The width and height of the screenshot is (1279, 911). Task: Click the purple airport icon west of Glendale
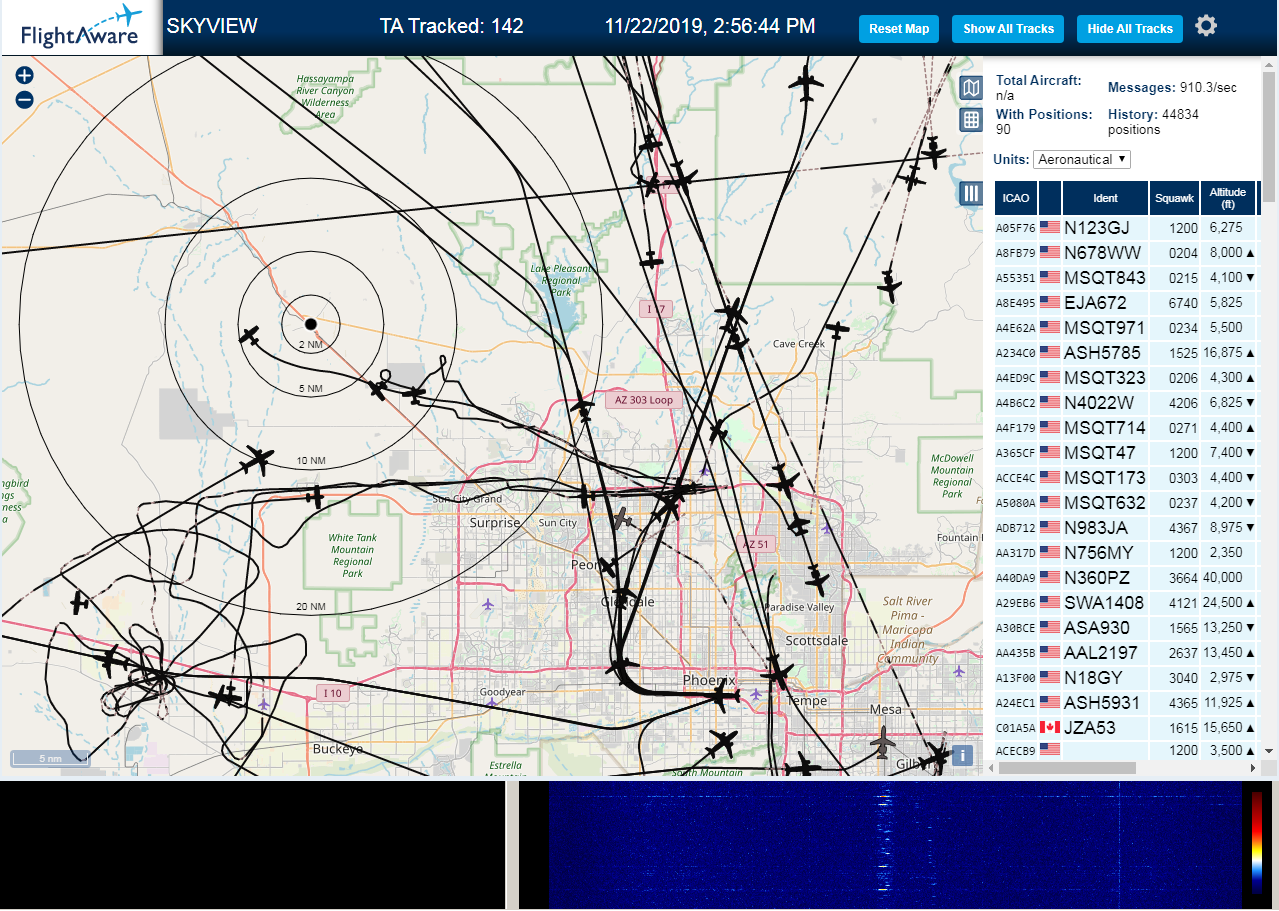[487, 604]
